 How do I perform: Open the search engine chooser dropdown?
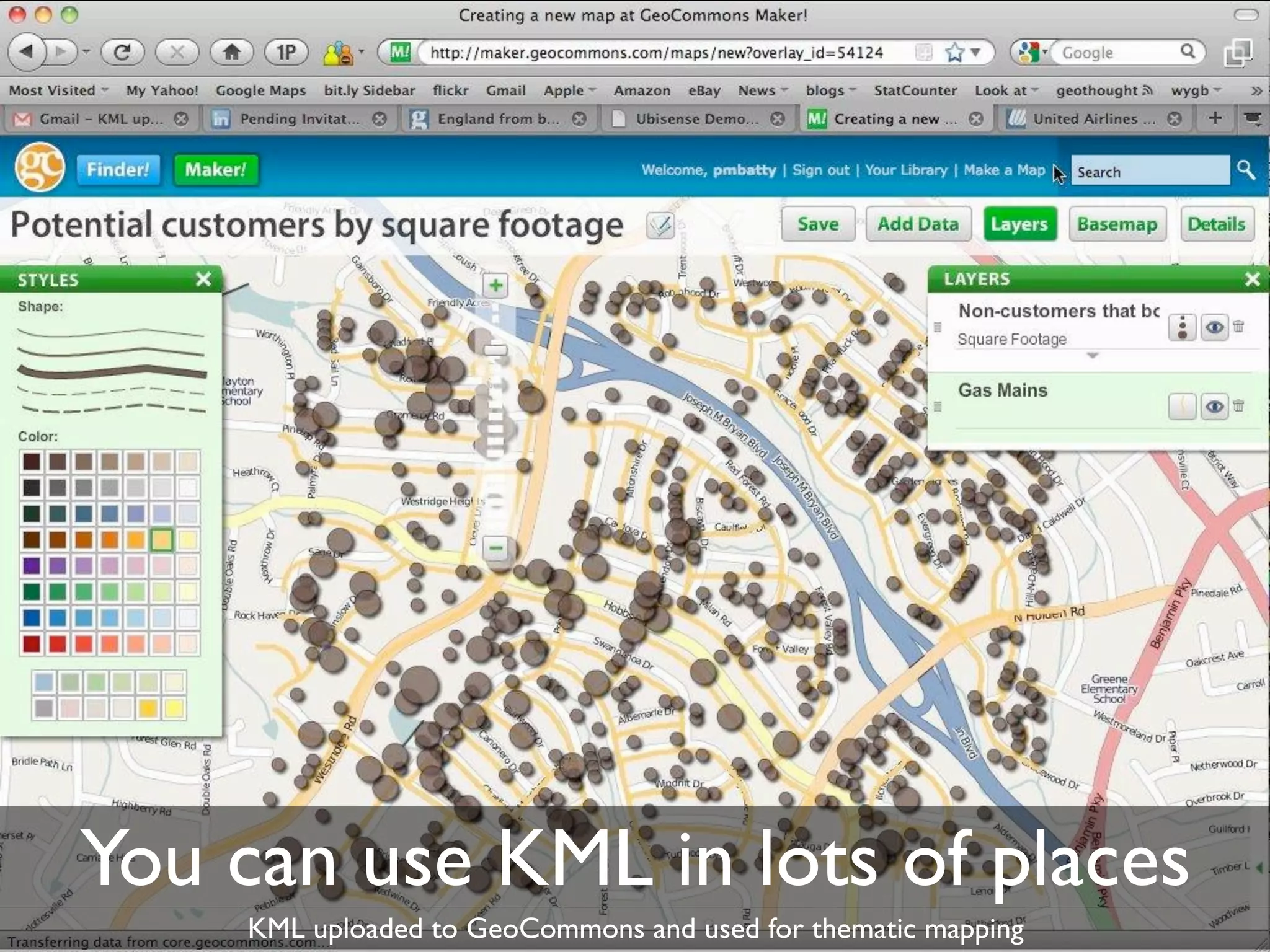click(x=1033, y=53)
